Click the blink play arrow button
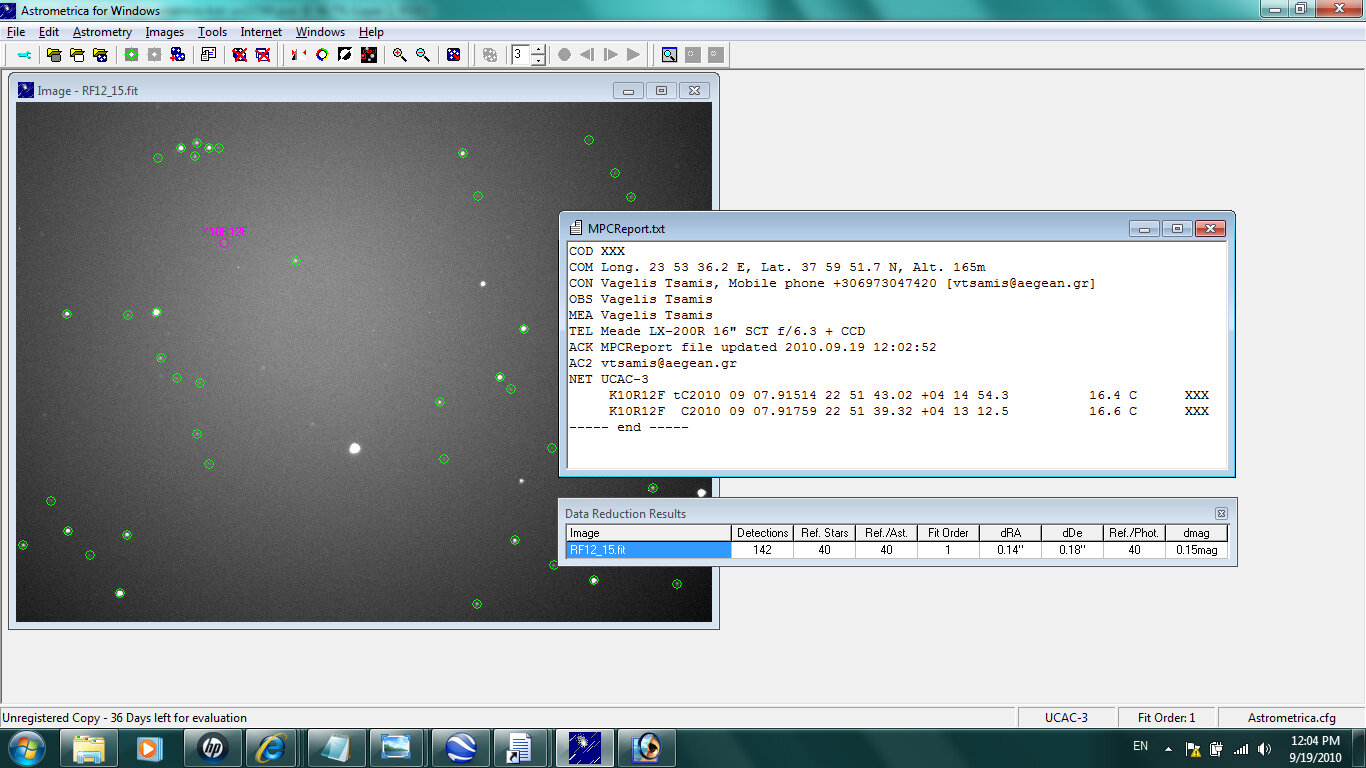This screenshot has width=1366, height=768. click(633, 55)
